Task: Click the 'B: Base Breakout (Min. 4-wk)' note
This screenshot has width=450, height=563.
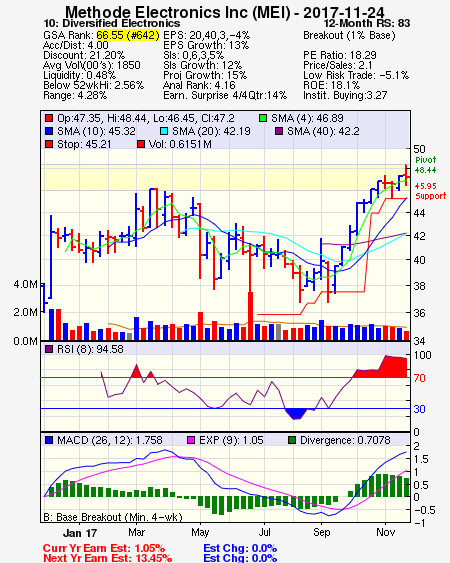Action: 113,517
